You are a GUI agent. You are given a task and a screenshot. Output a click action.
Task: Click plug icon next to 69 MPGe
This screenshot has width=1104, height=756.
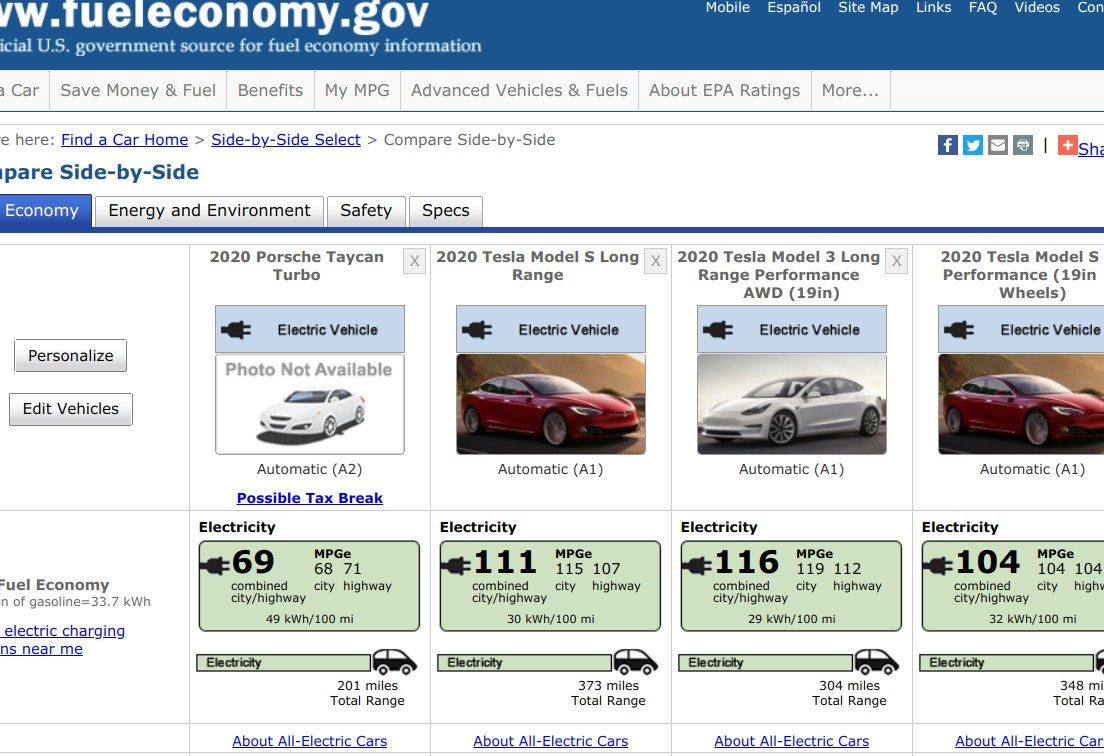click(x=215, y=565)
